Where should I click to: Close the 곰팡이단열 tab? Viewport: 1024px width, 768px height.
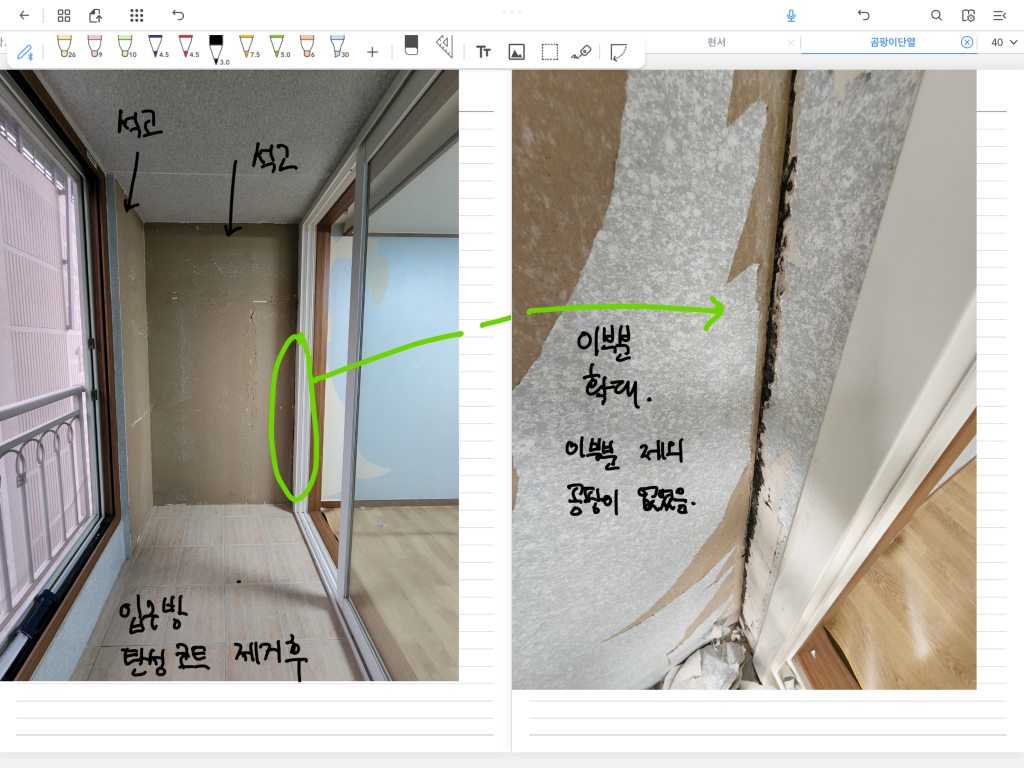click(x=967, y=42)
